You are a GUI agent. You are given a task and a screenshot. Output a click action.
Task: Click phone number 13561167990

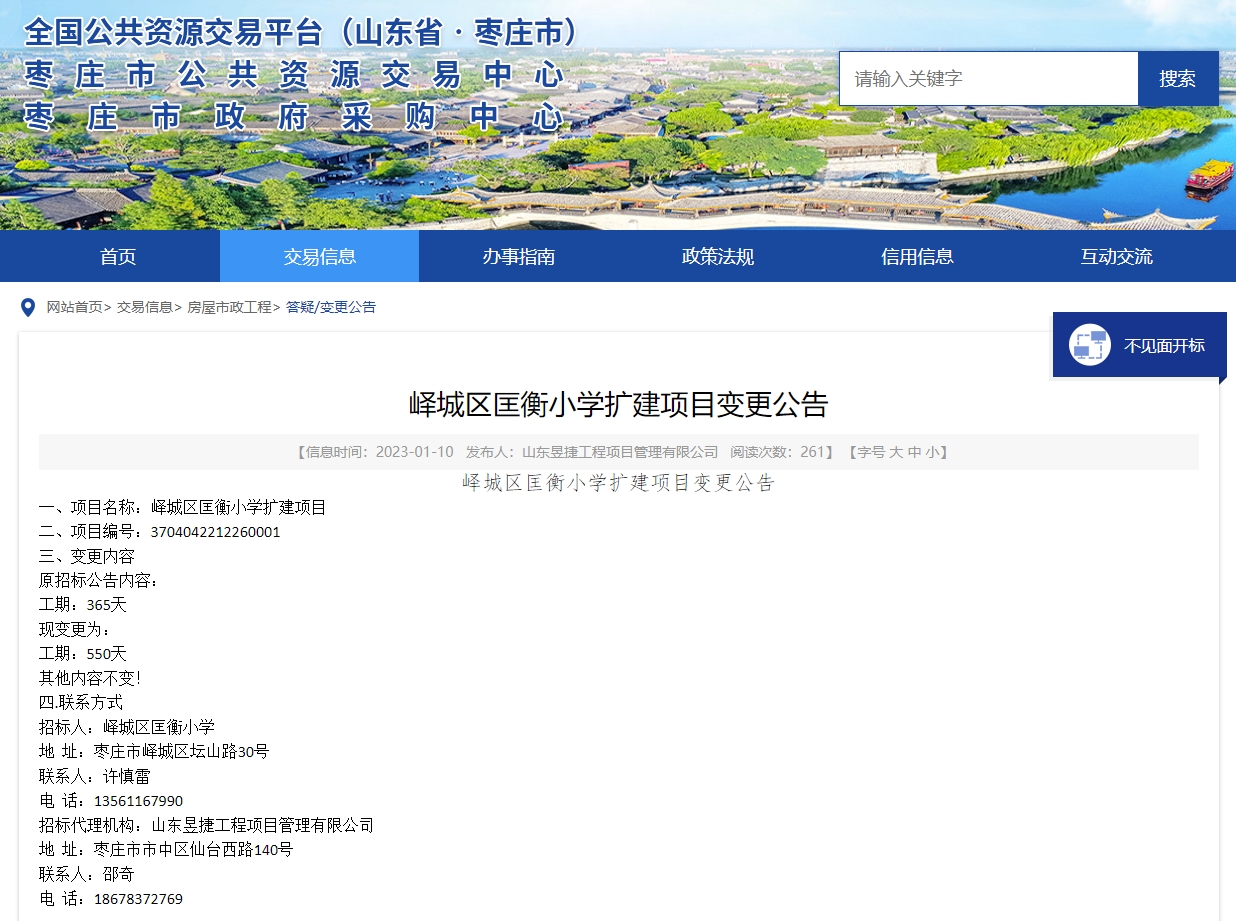tap(138, 801)
